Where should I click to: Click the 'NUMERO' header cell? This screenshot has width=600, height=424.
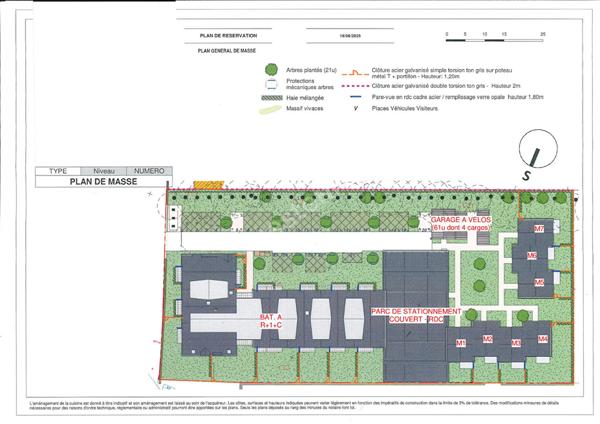pos(148,171)
